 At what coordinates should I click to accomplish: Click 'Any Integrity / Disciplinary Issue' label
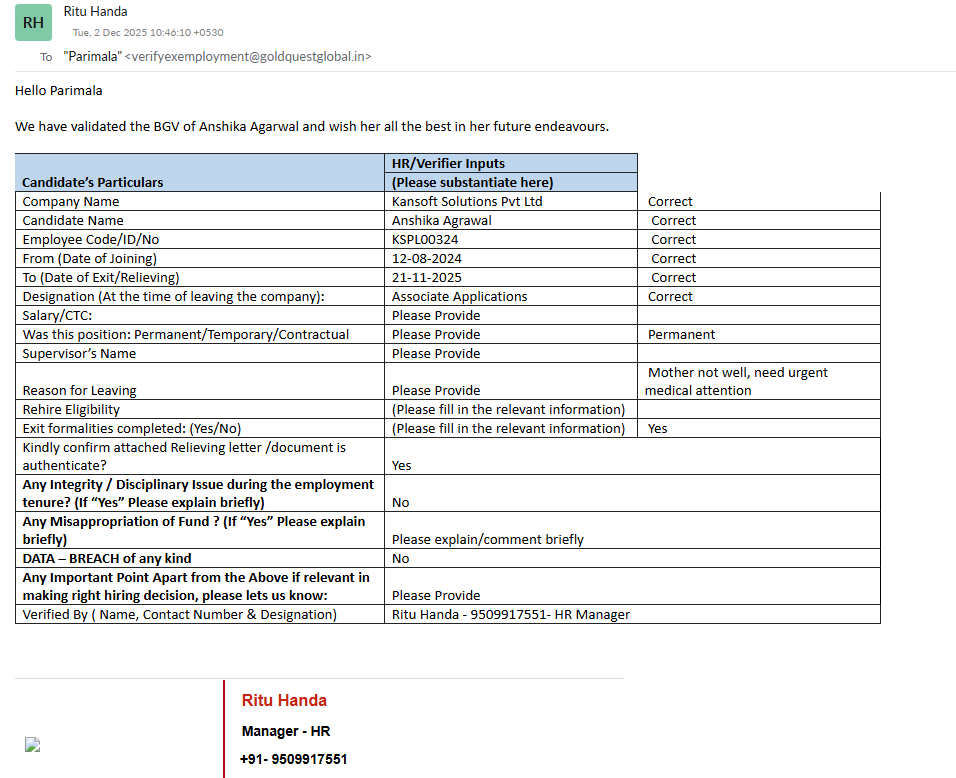[198, 493]
